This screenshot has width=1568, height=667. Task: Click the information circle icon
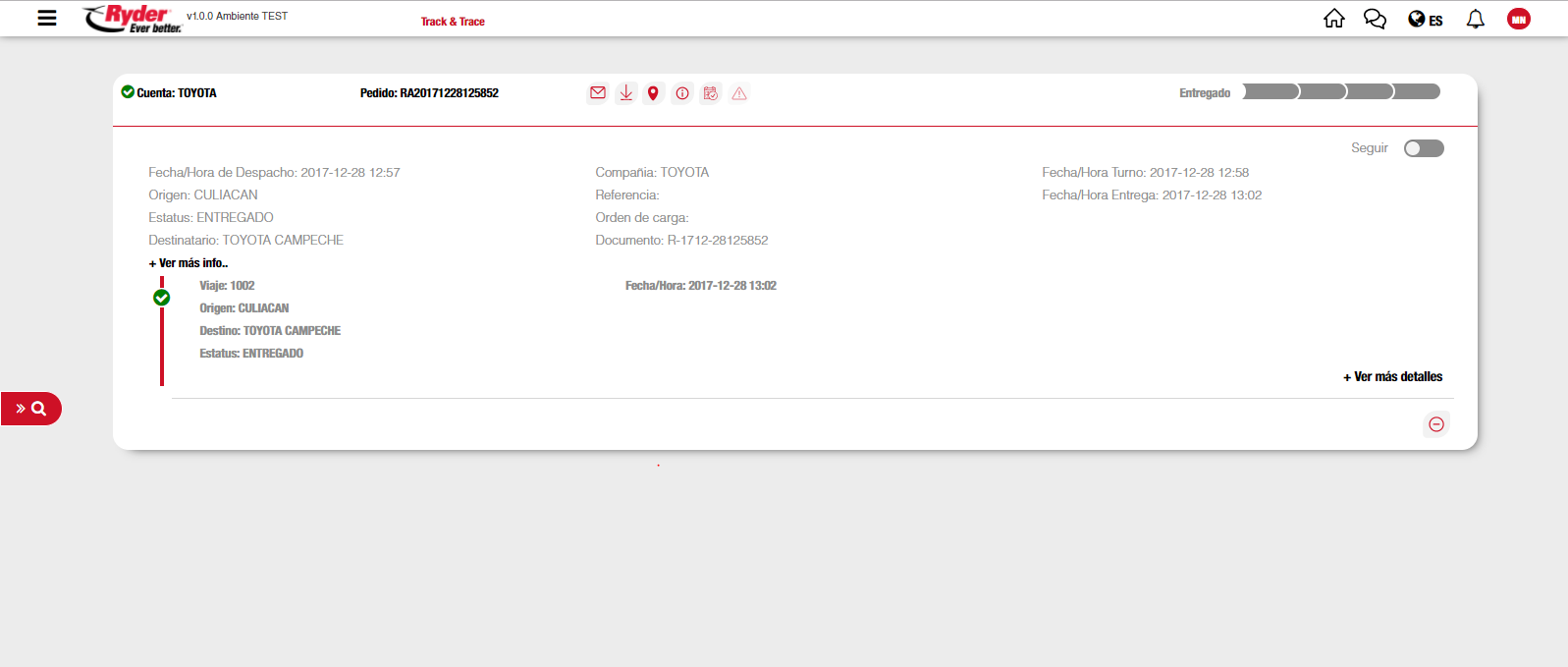point(682,93)
